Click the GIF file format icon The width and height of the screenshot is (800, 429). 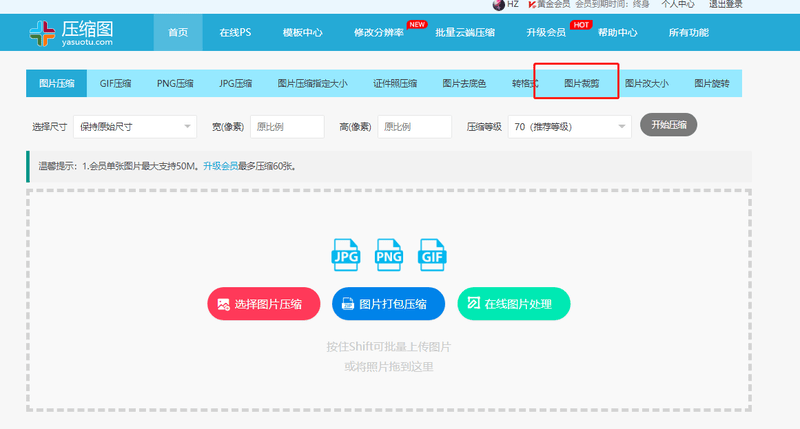click(x=432, y=254)
